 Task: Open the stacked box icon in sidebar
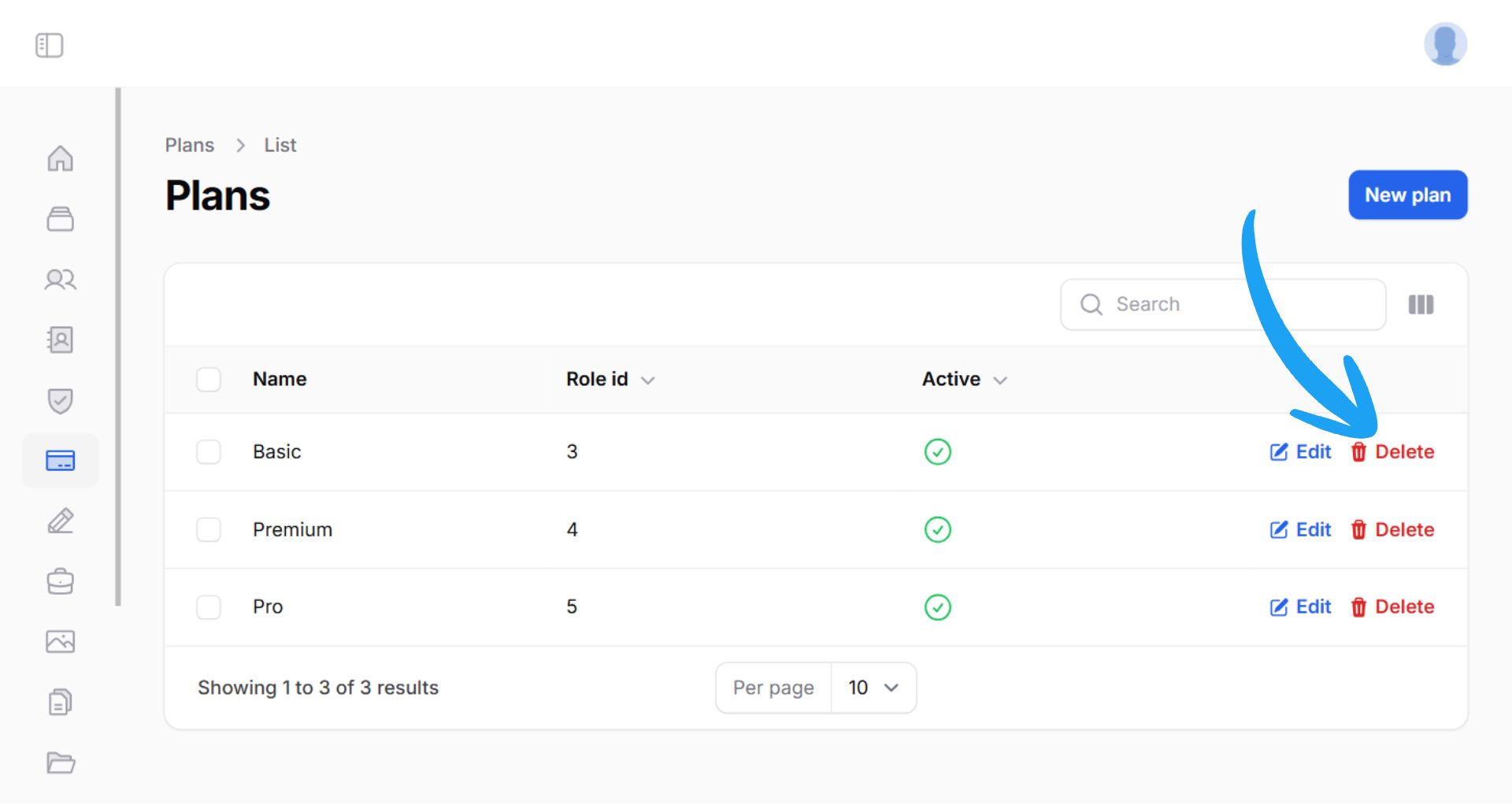(61, 219)
